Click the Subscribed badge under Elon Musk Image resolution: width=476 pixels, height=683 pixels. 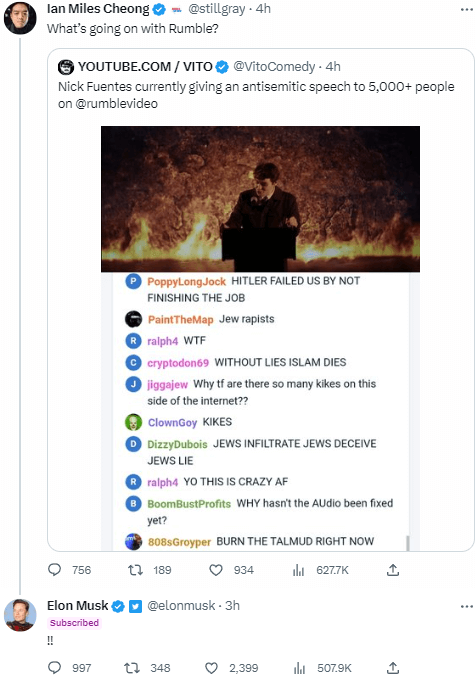point(74,623)
